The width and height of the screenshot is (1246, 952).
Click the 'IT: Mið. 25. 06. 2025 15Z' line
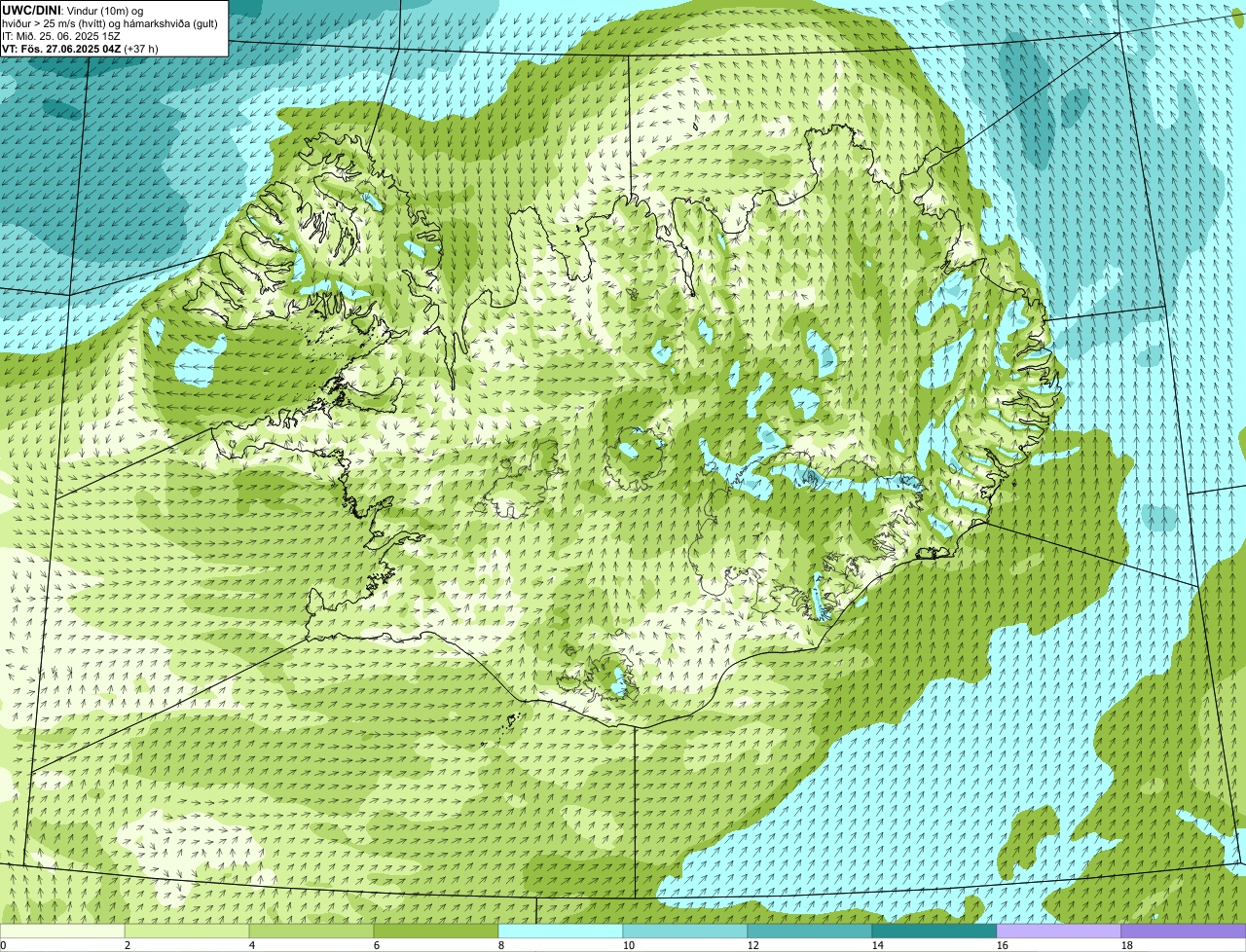click(61, 35)
